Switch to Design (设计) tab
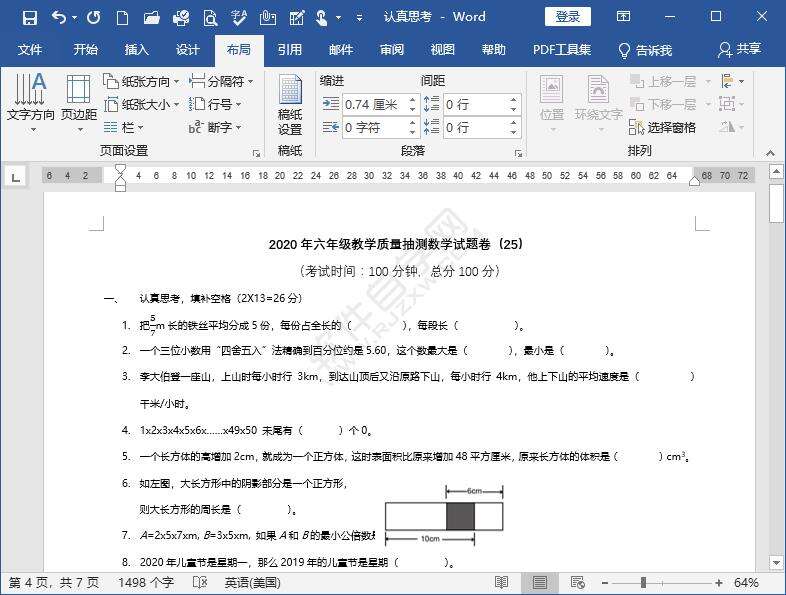Screen dimensions: 786x595 click(187, 50)
